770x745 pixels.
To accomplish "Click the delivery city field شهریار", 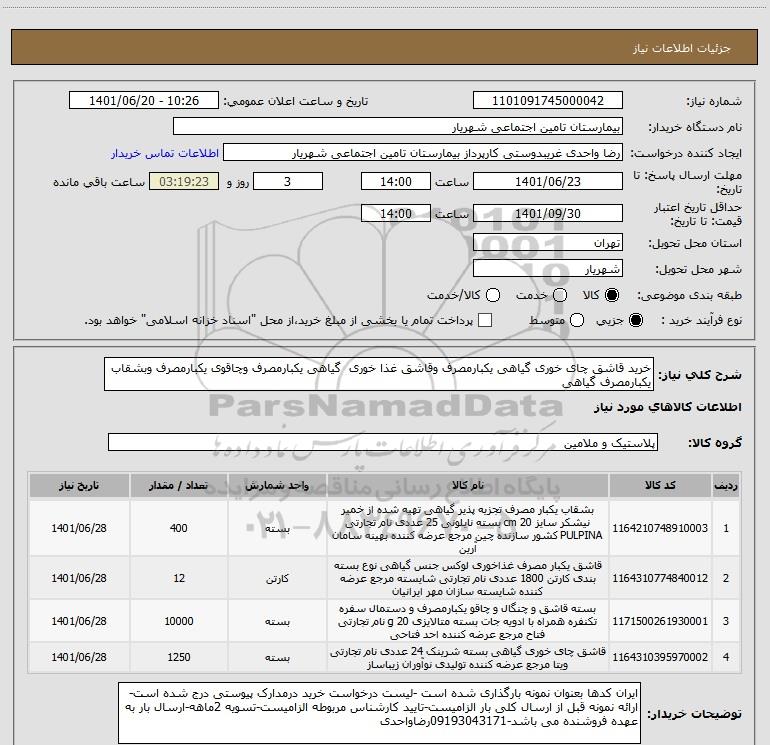I will click(548, 269).
